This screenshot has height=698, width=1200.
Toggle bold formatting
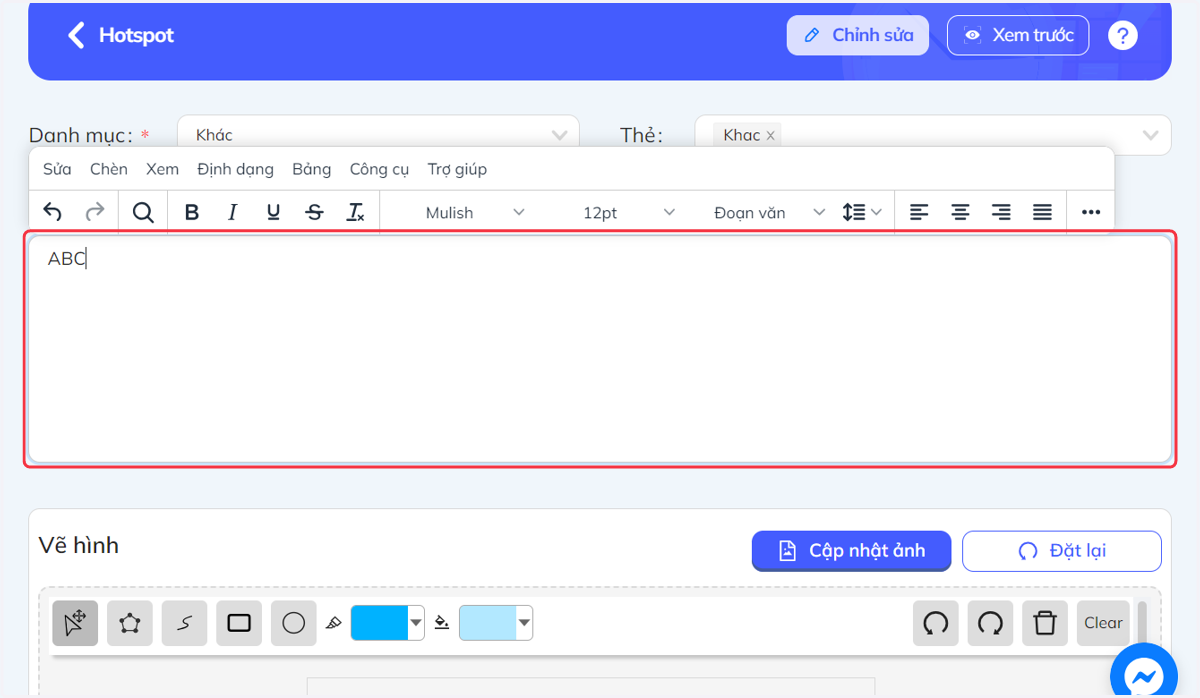[x=192, y=212]
